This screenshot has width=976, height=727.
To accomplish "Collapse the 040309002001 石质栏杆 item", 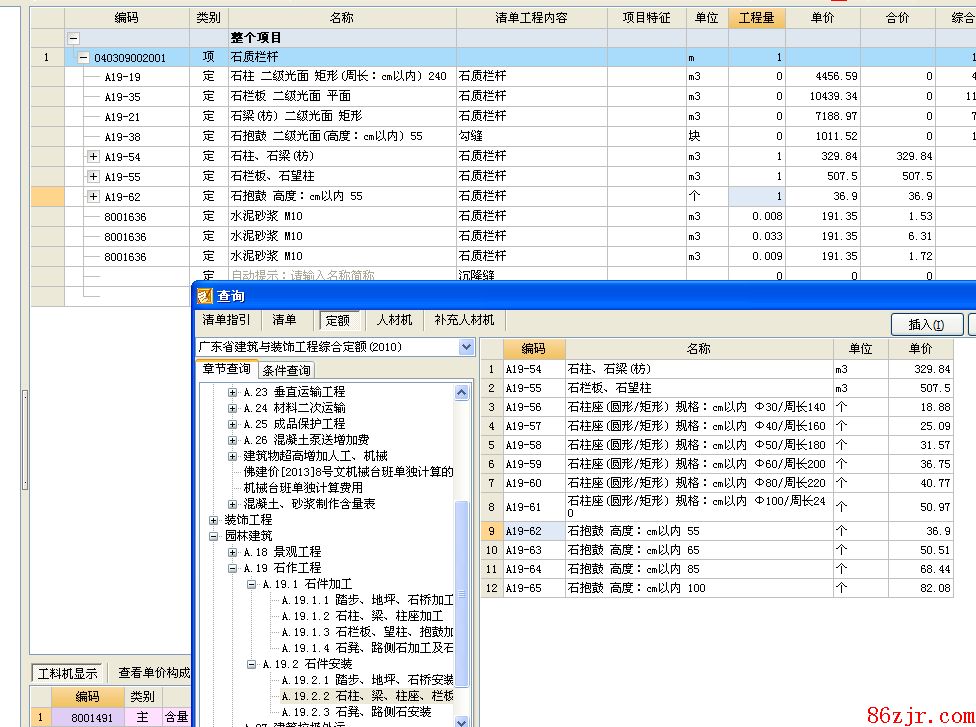I will (83, 58).
